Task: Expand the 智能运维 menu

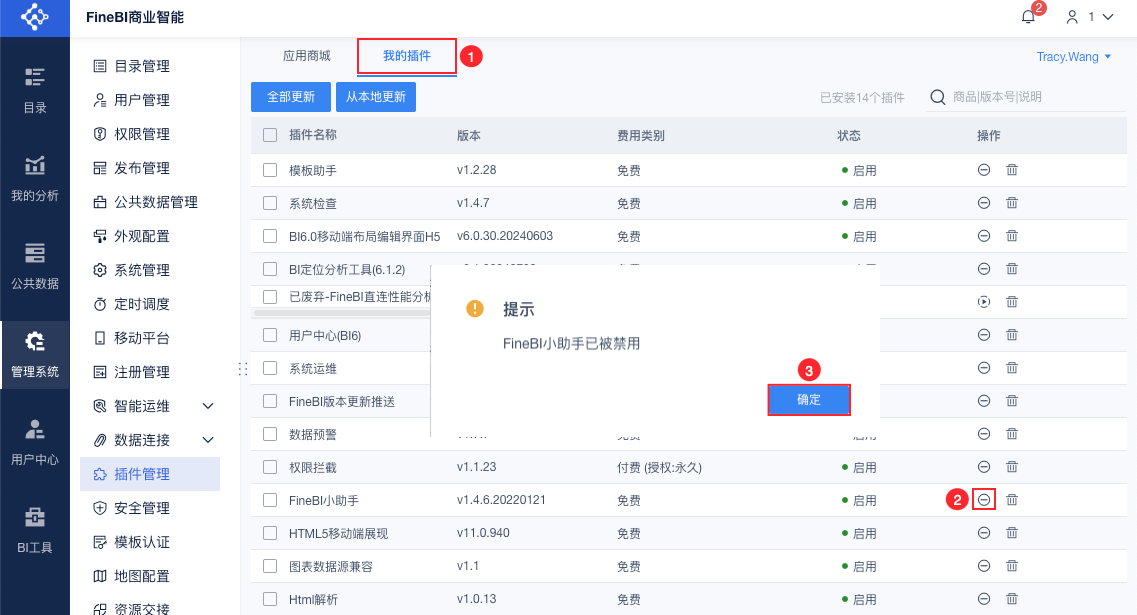Action: coord(208,406)
